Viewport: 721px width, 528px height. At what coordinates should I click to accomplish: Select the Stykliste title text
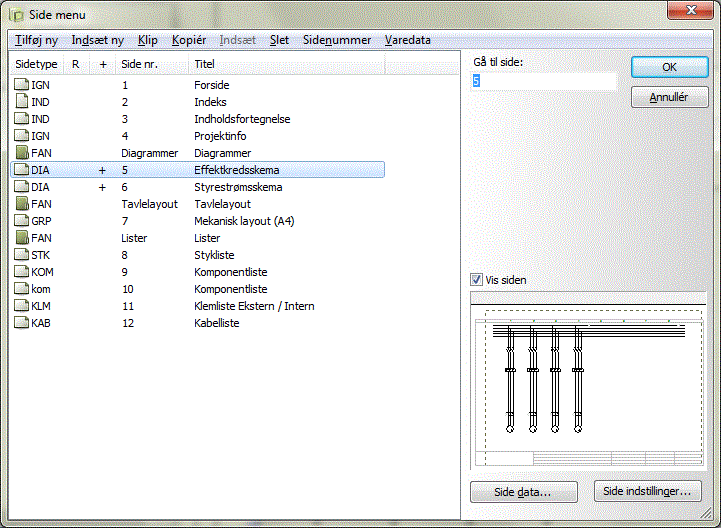(214, 255)
